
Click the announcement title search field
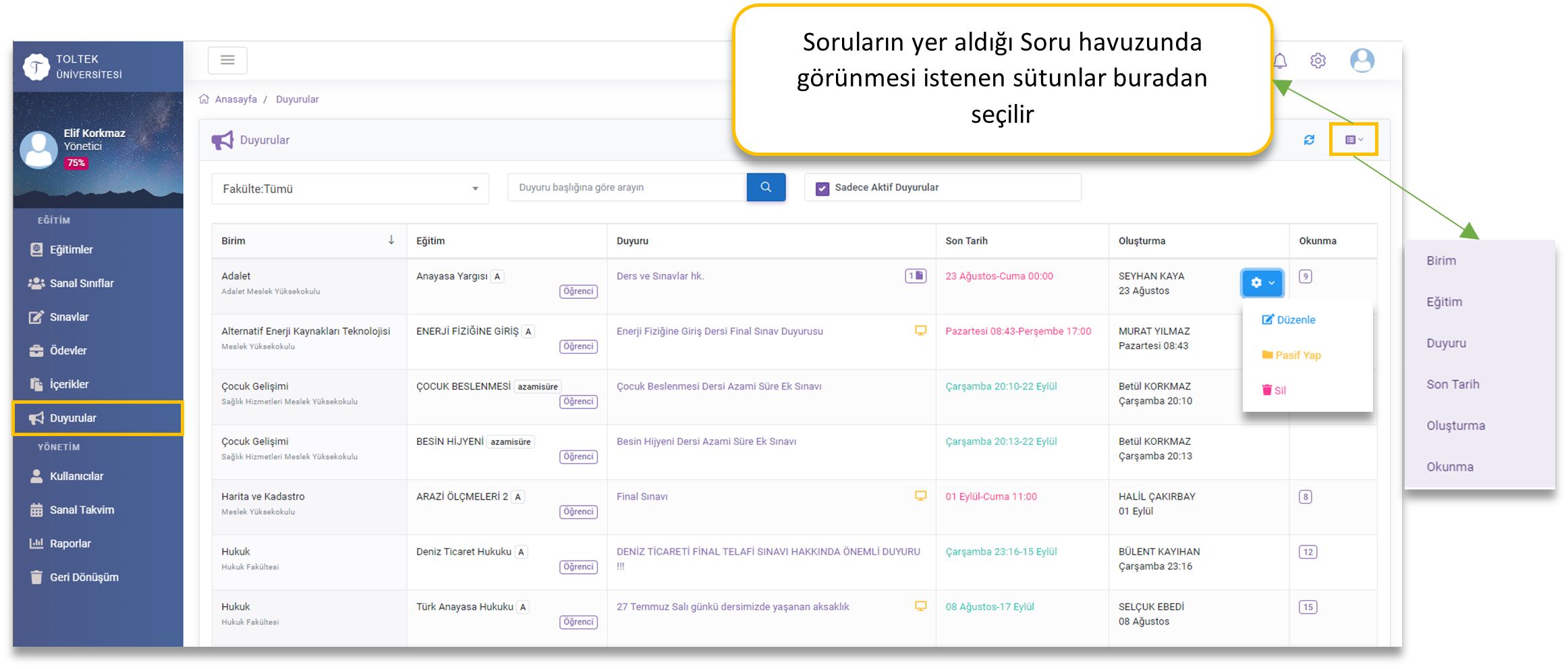[x=627, y=188]
